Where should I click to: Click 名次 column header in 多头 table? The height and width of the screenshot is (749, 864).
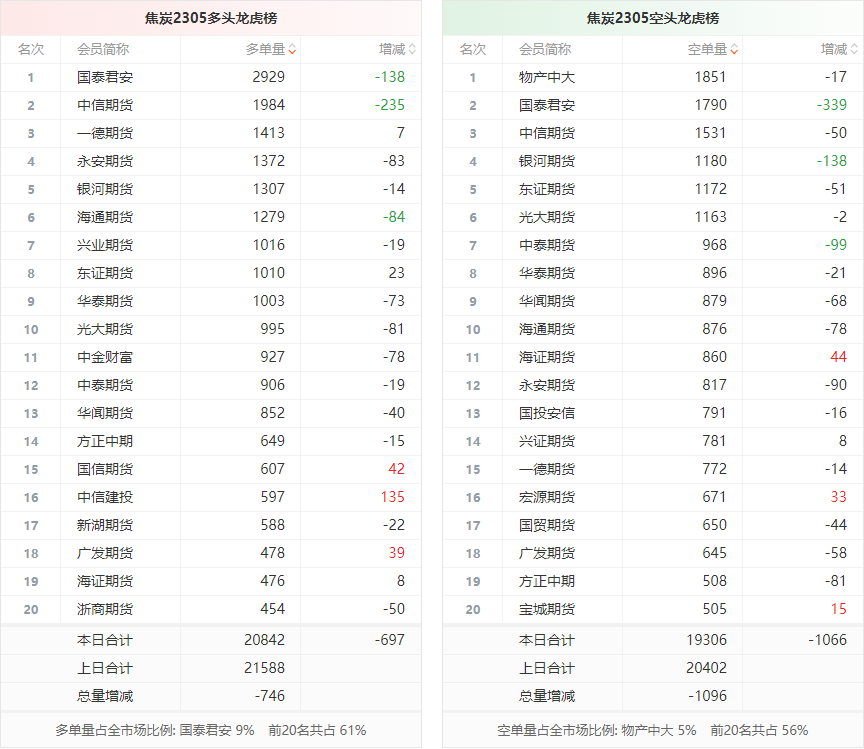[30, 49]
